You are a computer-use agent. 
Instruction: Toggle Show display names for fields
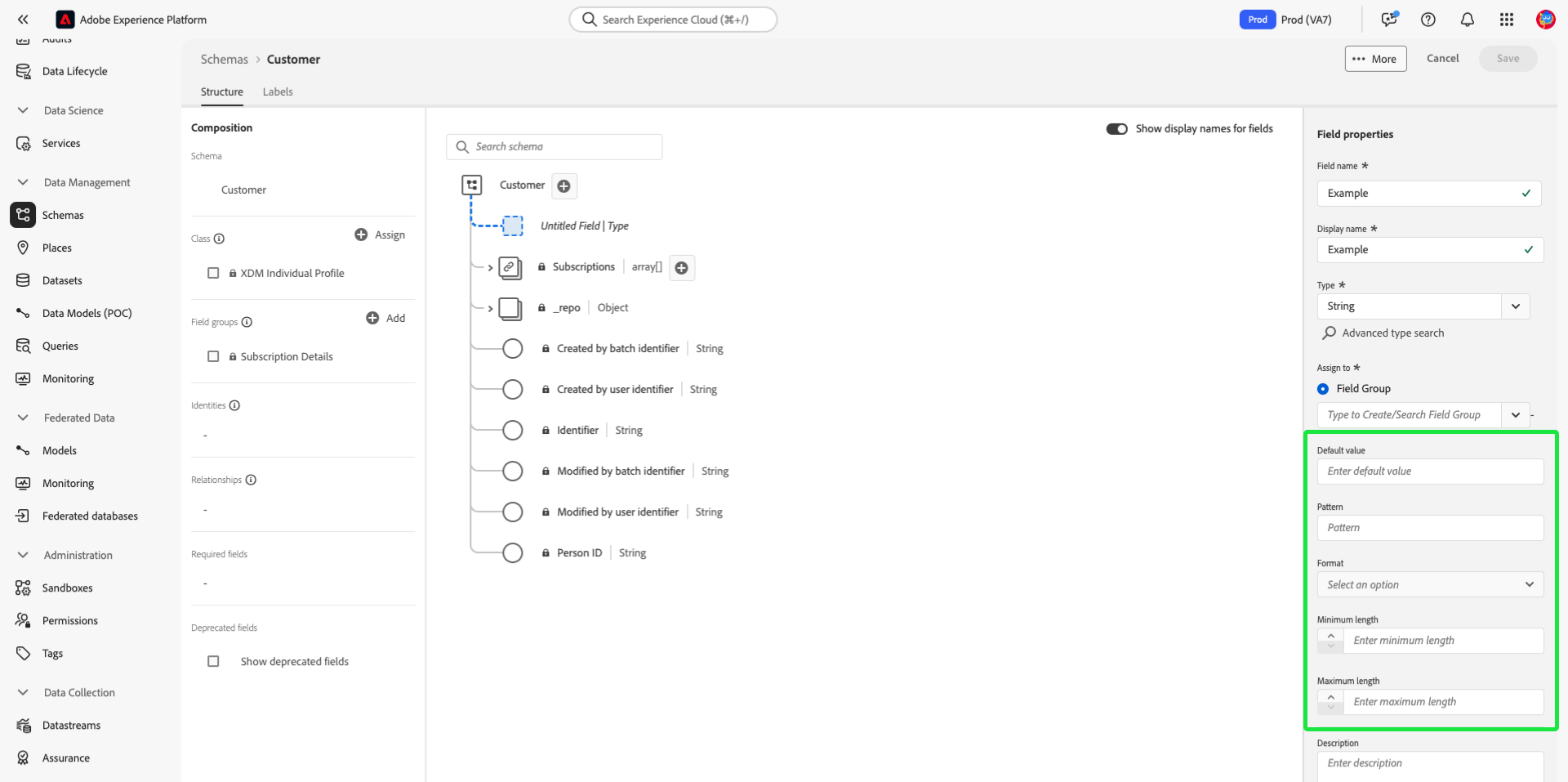1116,129
